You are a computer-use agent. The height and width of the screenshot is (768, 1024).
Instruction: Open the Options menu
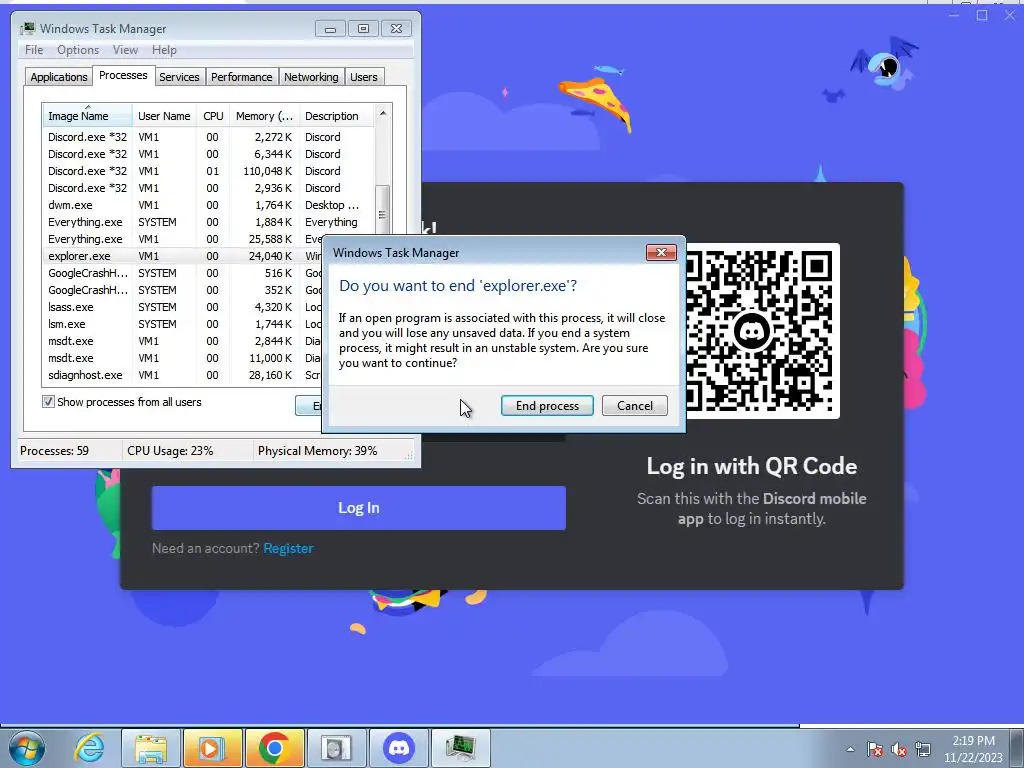click(x=78, y=50)
